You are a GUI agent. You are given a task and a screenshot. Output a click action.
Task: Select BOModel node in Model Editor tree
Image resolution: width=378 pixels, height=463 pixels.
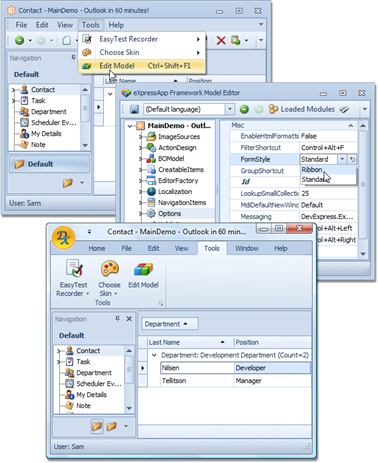[x=171, y=159]
